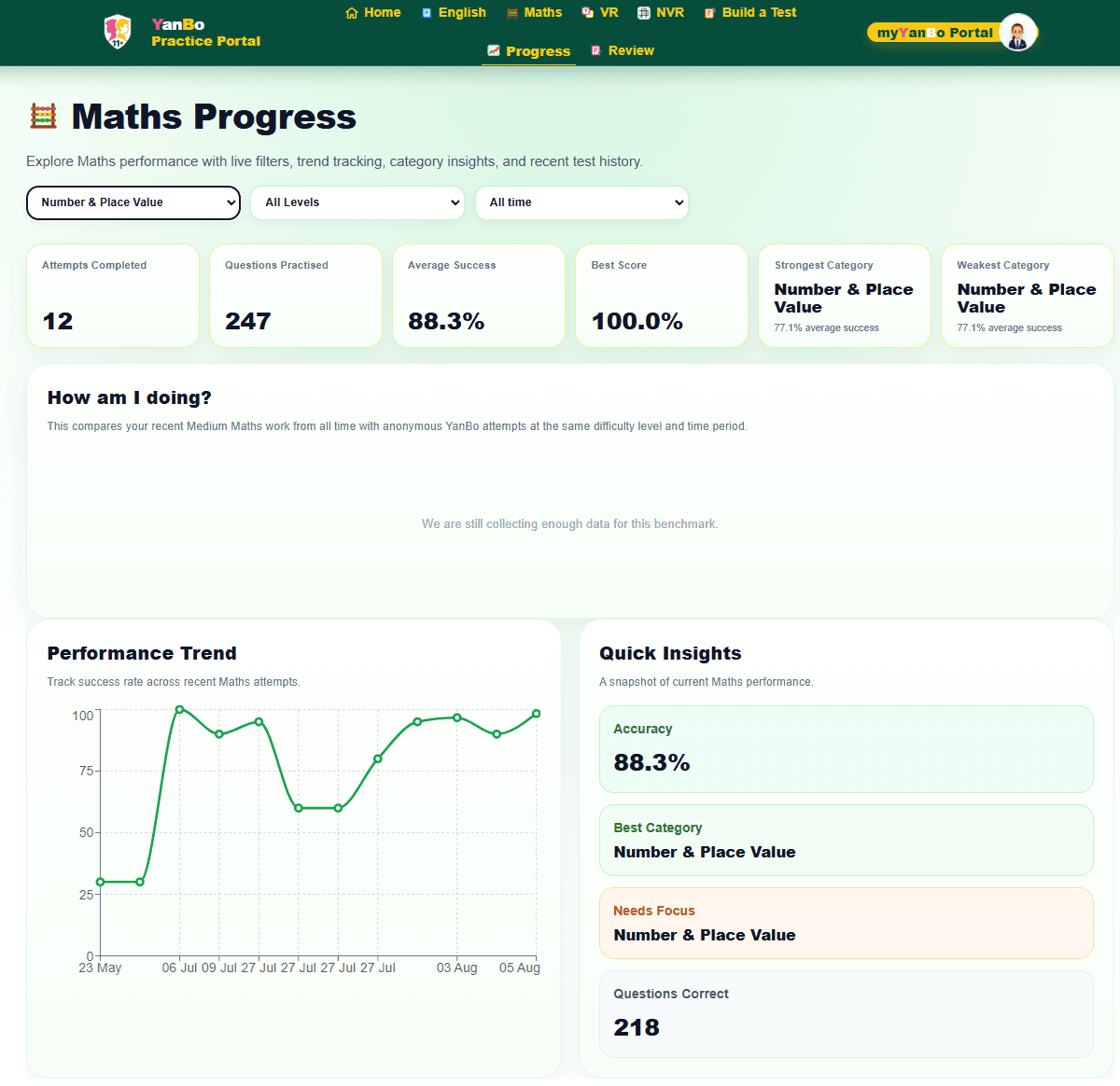Click the 23 May chart data point
Image resolution: width=1120 pixels, height=1086 pixels.
click(x=101, y=882)
